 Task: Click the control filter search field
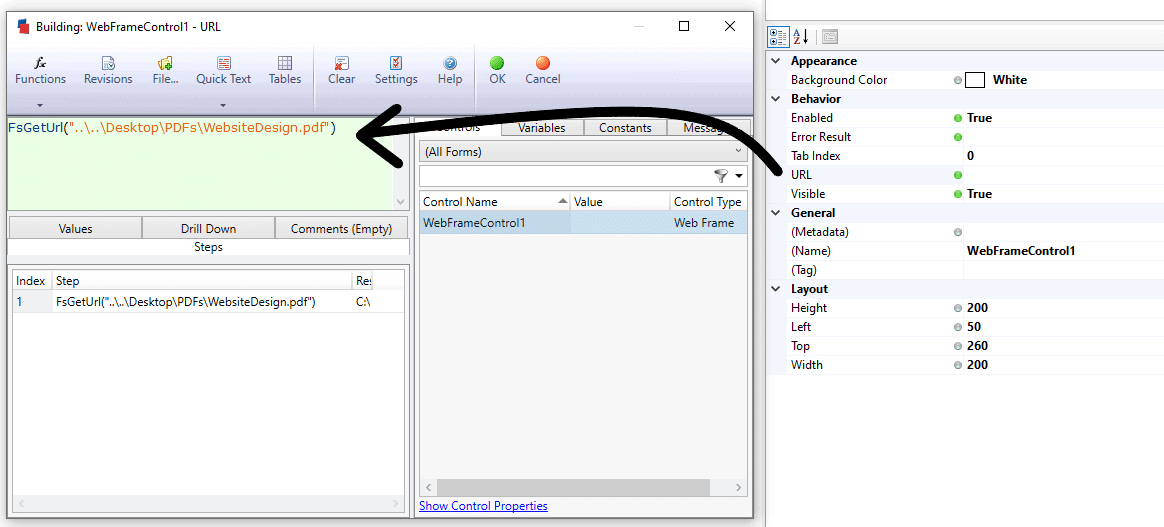[564, 176]
